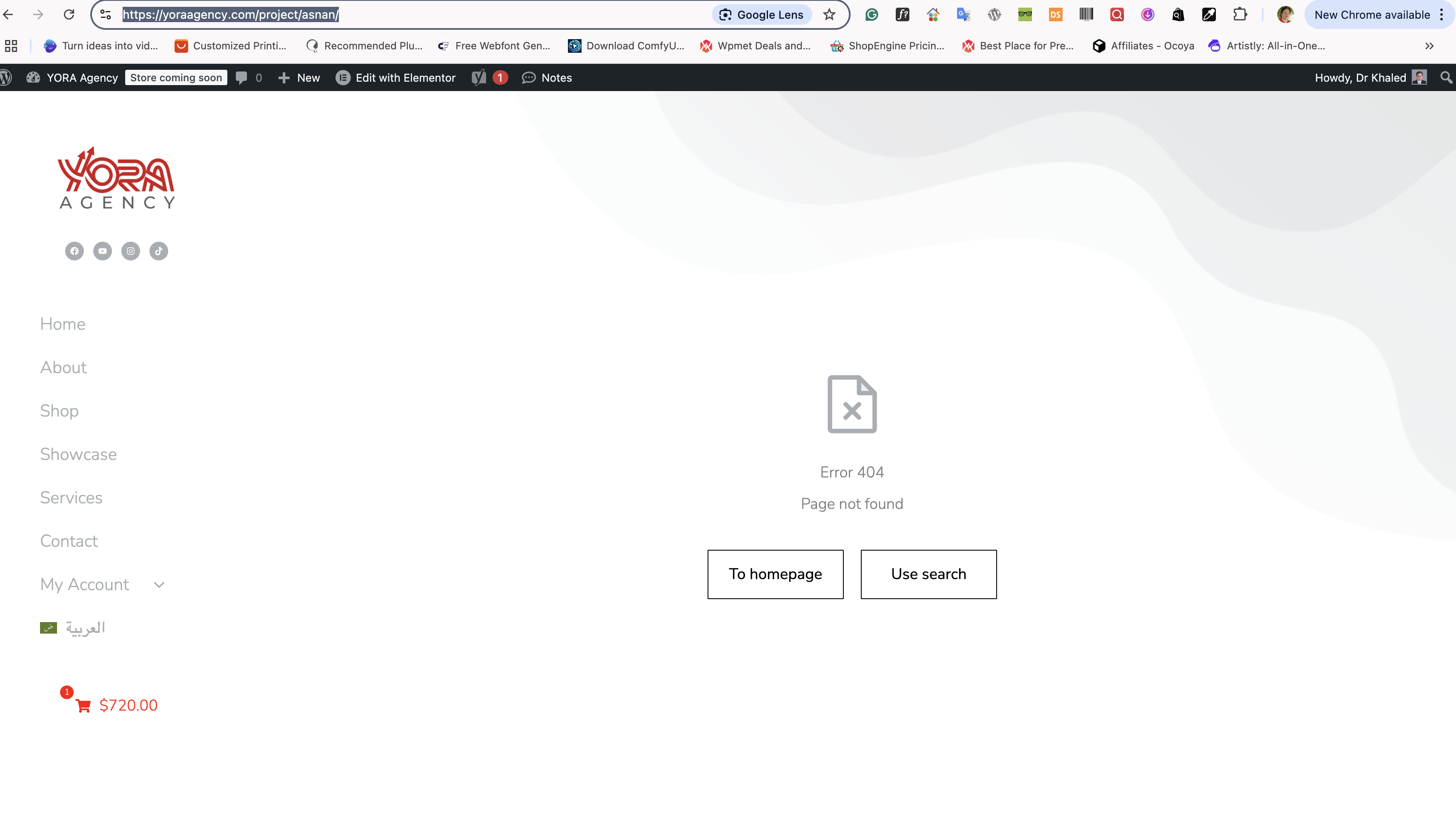Click the admin bar search magnifier
Screen dimensions: 1456x834
click(1446, 77)
